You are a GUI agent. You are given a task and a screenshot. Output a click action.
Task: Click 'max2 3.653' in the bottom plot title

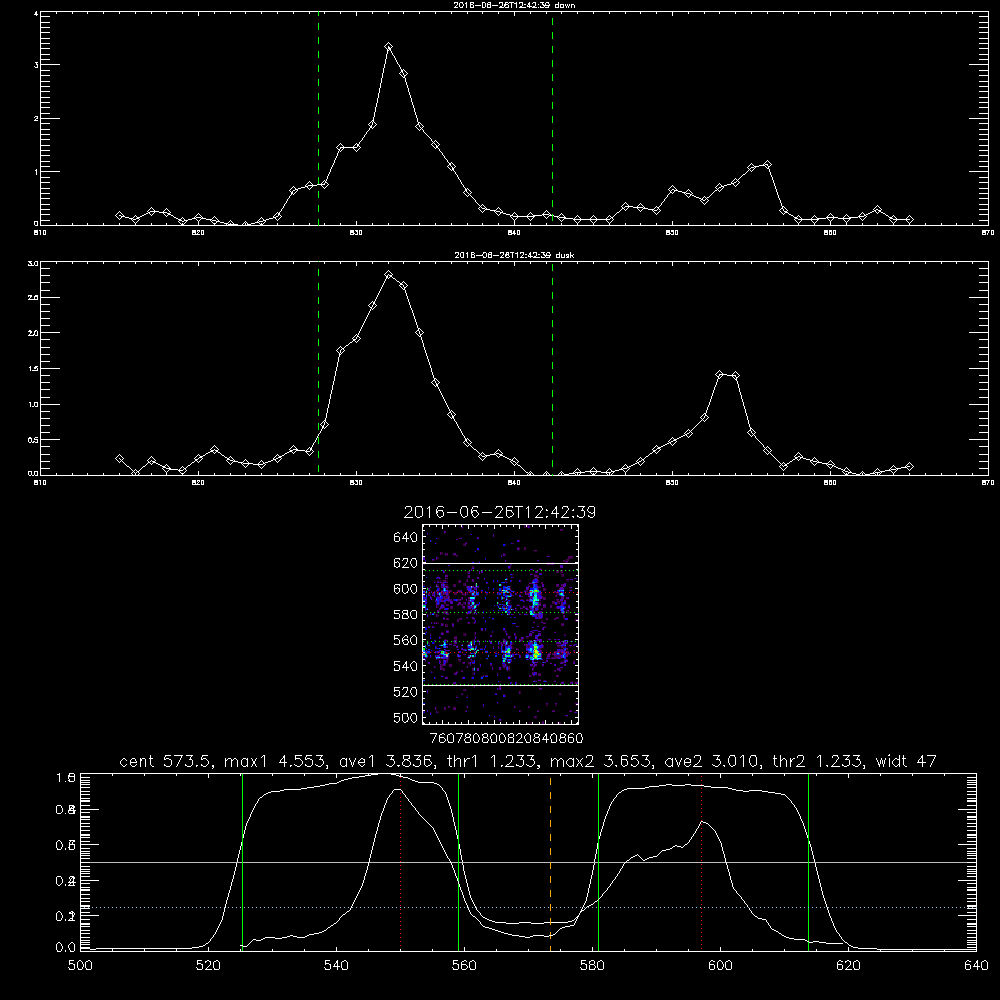(x=601, y=761)
